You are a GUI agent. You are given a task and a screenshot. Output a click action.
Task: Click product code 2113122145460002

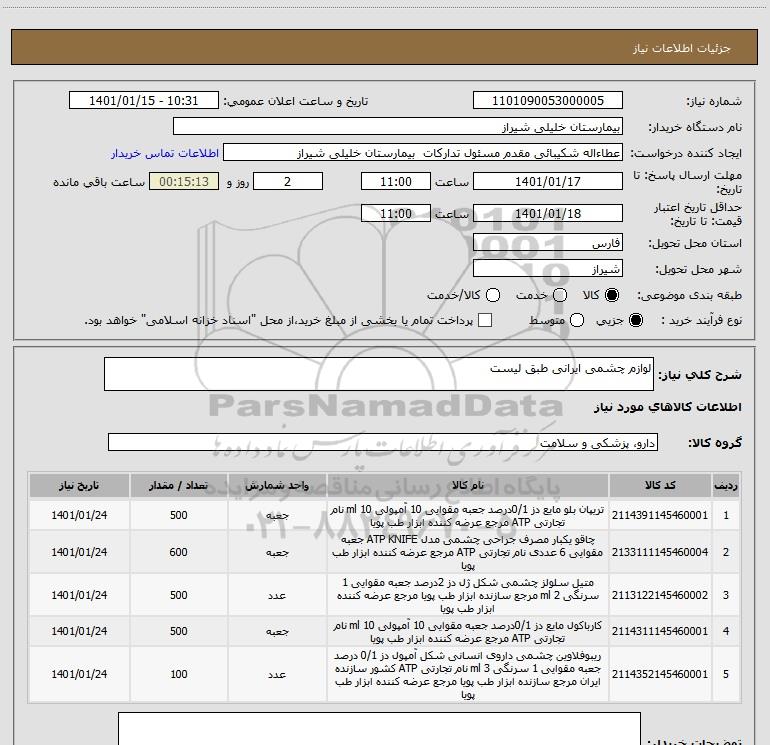pos(660,595)
